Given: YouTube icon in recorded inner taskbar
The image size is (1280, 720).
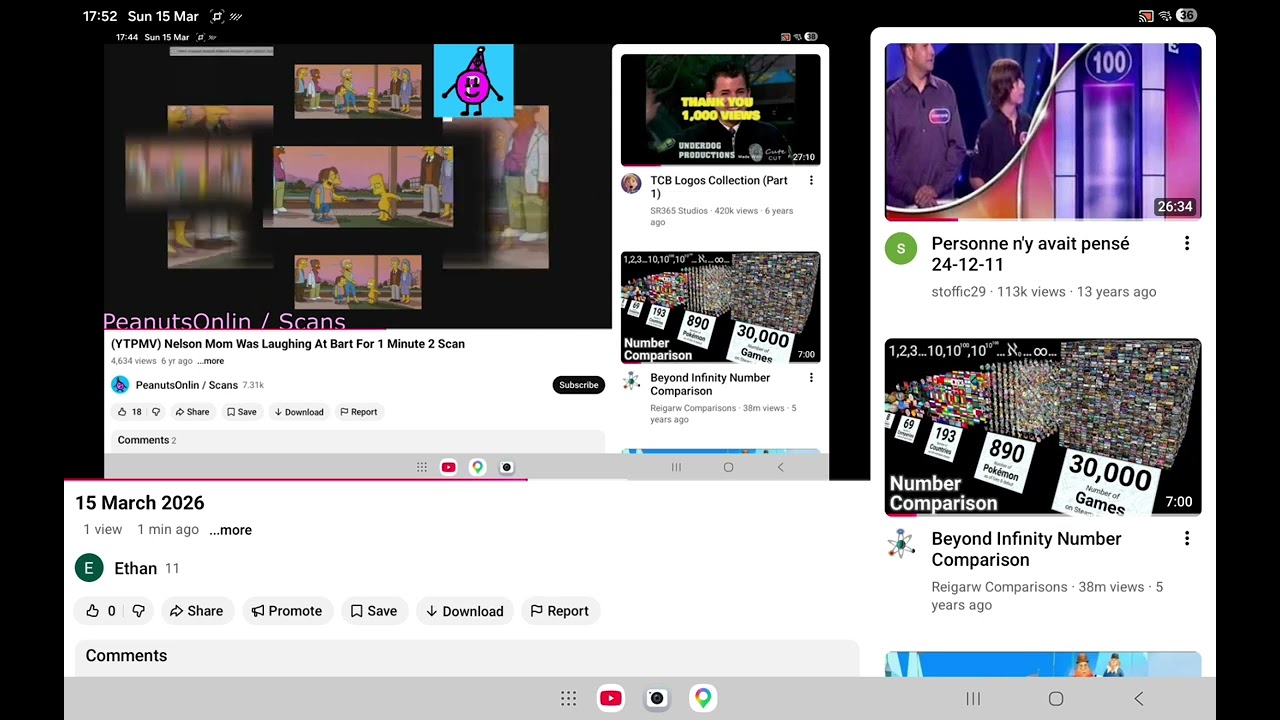Looking at the screenshot, I should coord(448,467).
